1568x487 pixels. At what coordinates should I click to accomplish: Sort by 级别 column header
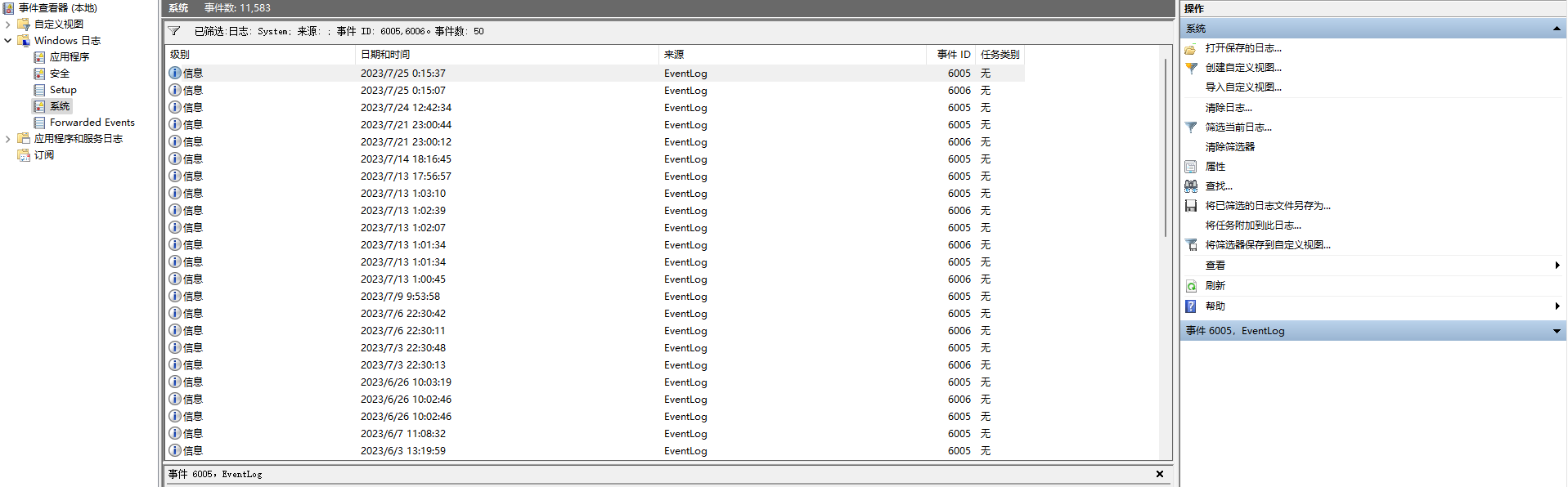click(x=259, y=55)
